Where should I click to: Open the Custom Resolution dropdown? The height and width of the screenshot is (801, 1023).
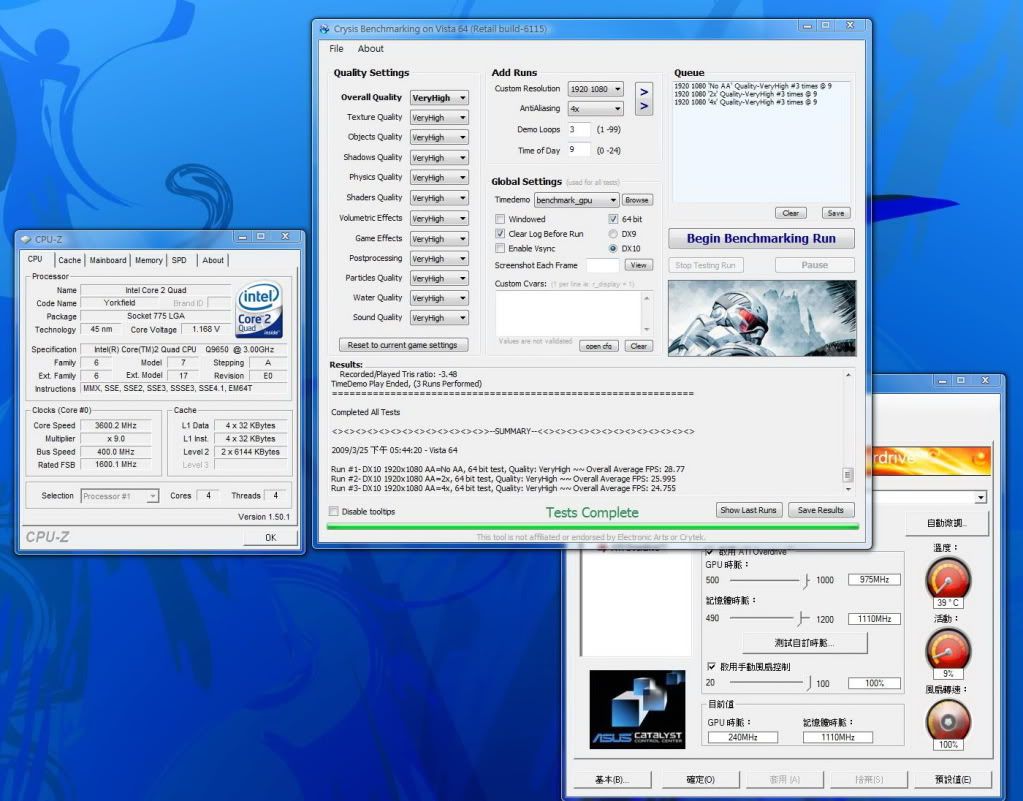click(595, 89)
